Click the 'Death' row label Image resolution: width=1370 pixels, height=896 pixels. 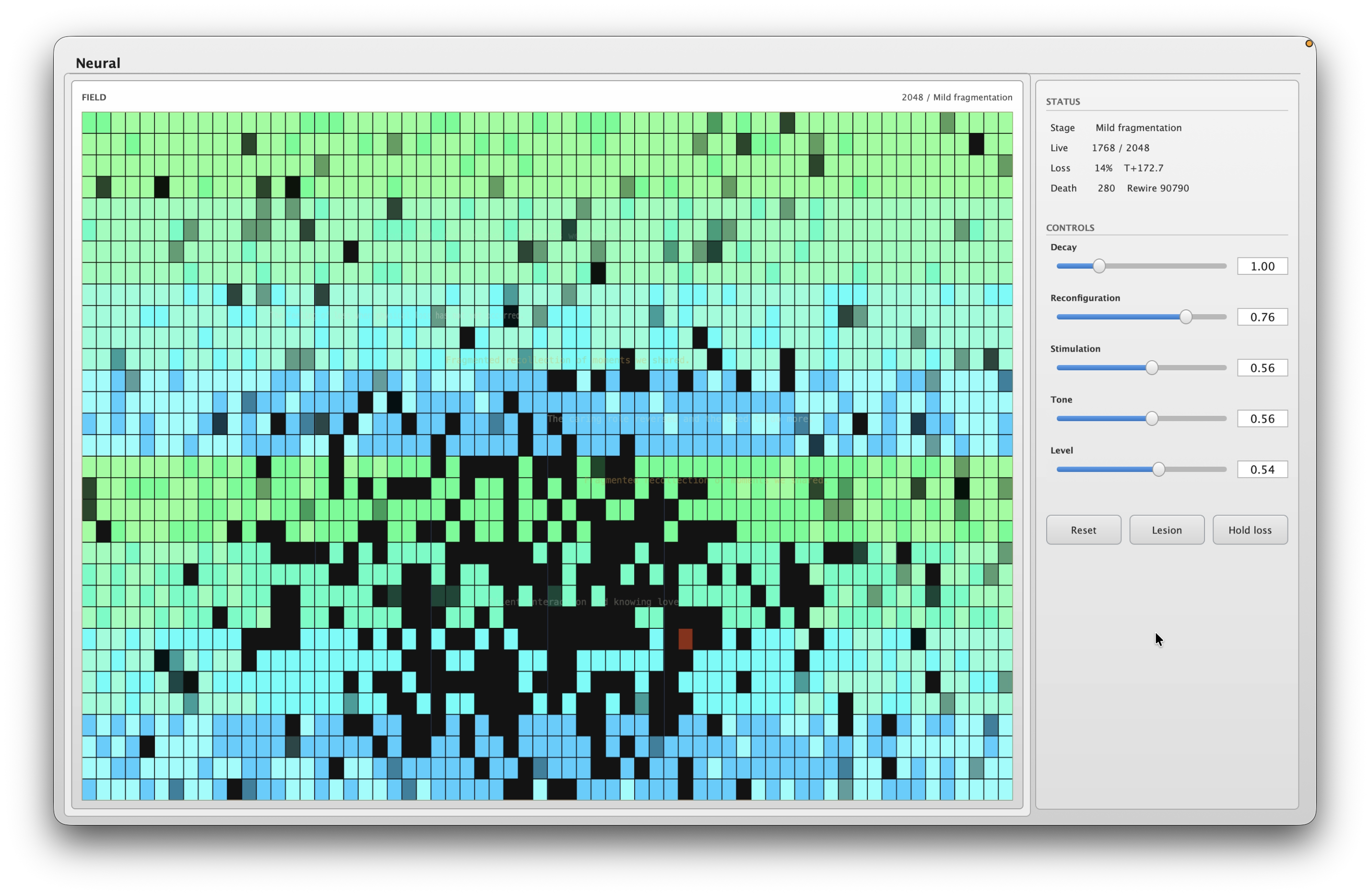tap(1063, 188)
